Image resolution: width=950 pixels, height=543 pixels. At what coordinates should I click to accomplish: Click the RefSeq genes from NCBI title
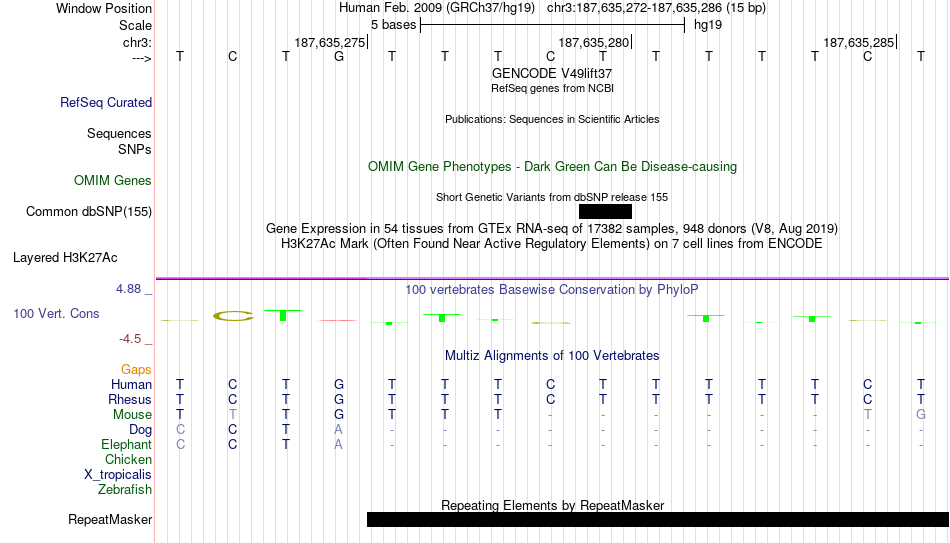coord(552,88)
